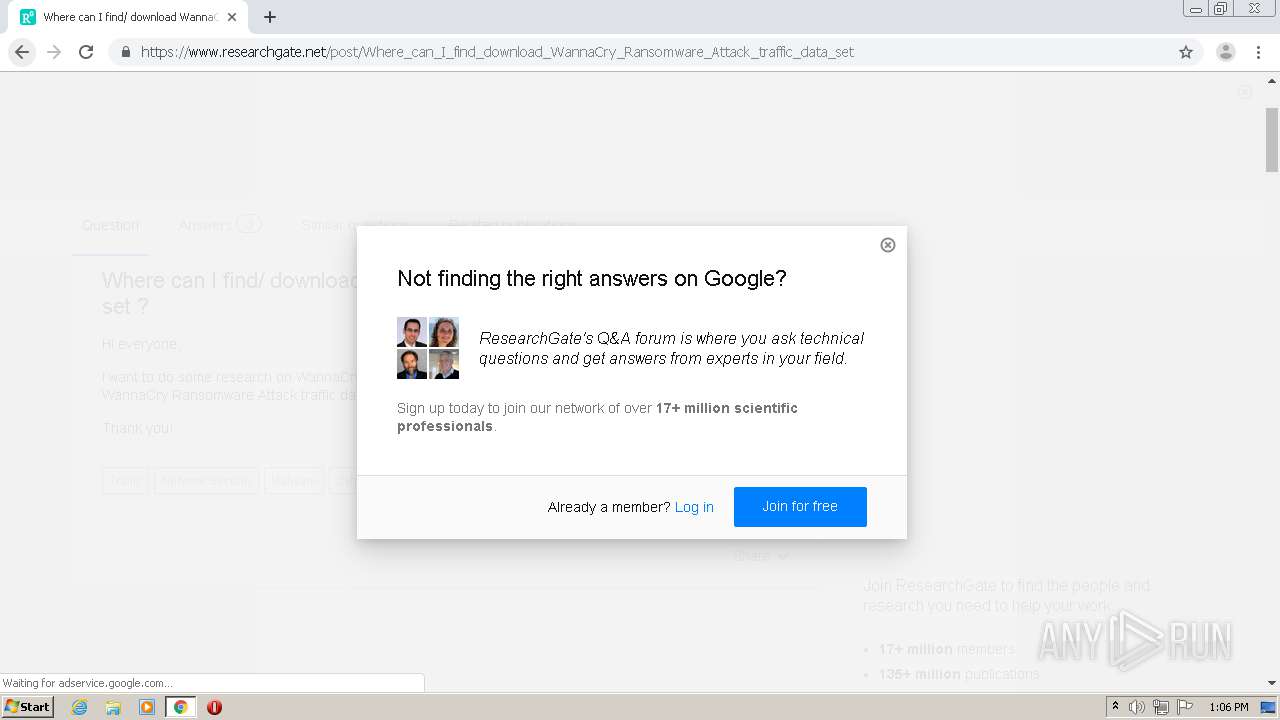1280x720 pixels.
Task: Go back to the previous page
Action: point(22,52)
